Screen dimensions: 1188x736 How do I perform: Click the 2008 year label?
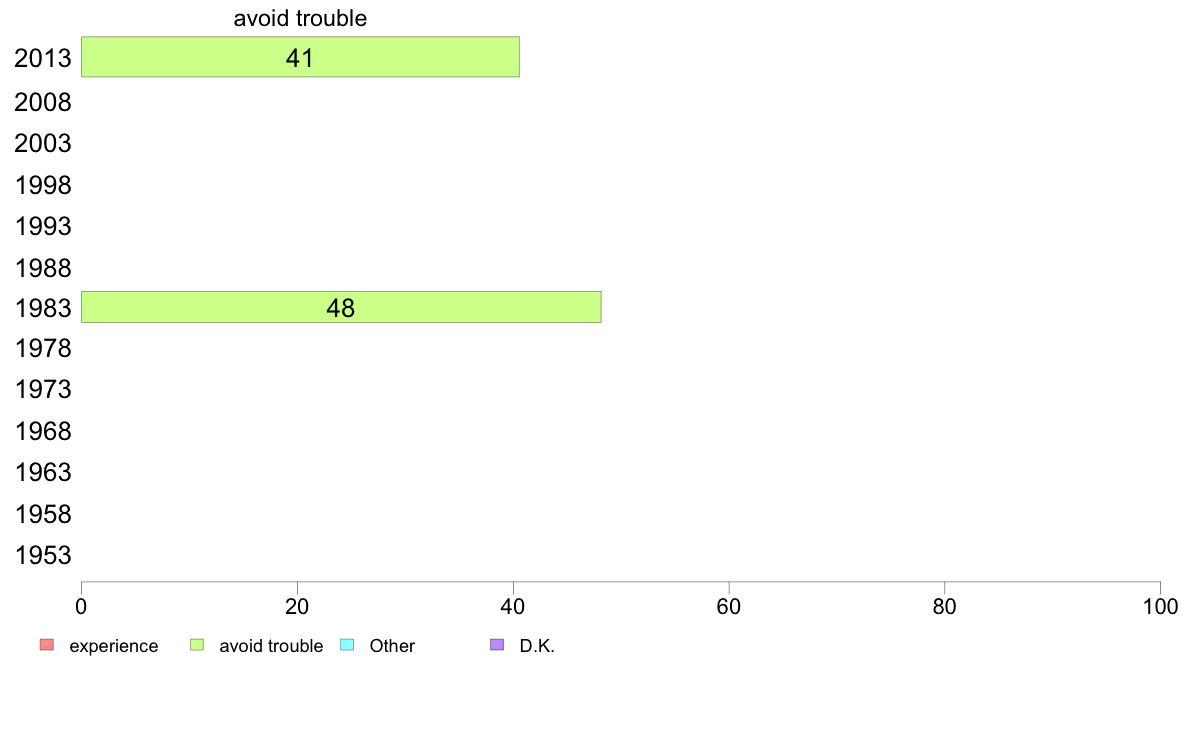42,102
